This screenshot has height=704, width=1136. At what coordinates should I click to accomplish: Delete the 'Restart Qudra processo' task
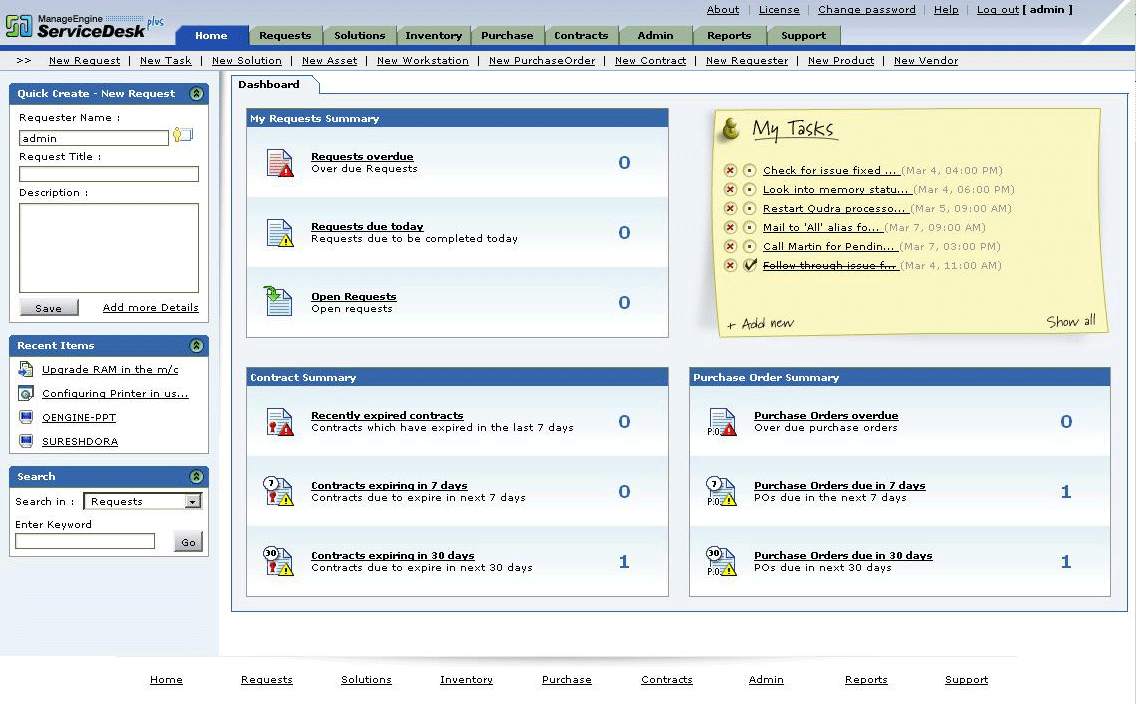click(x=730, y=208)
